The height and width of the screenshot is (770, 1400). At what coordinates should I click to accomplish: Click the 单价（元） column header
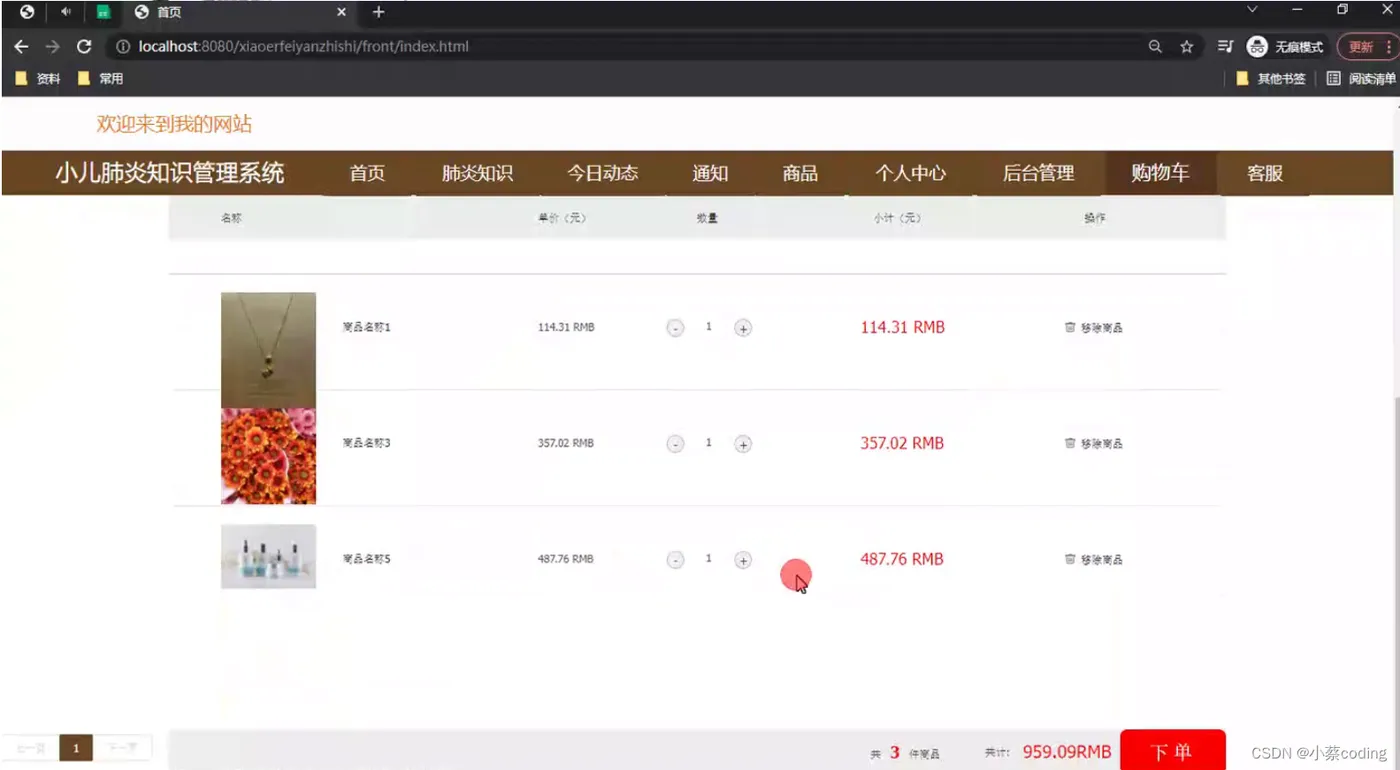(562, 218)
